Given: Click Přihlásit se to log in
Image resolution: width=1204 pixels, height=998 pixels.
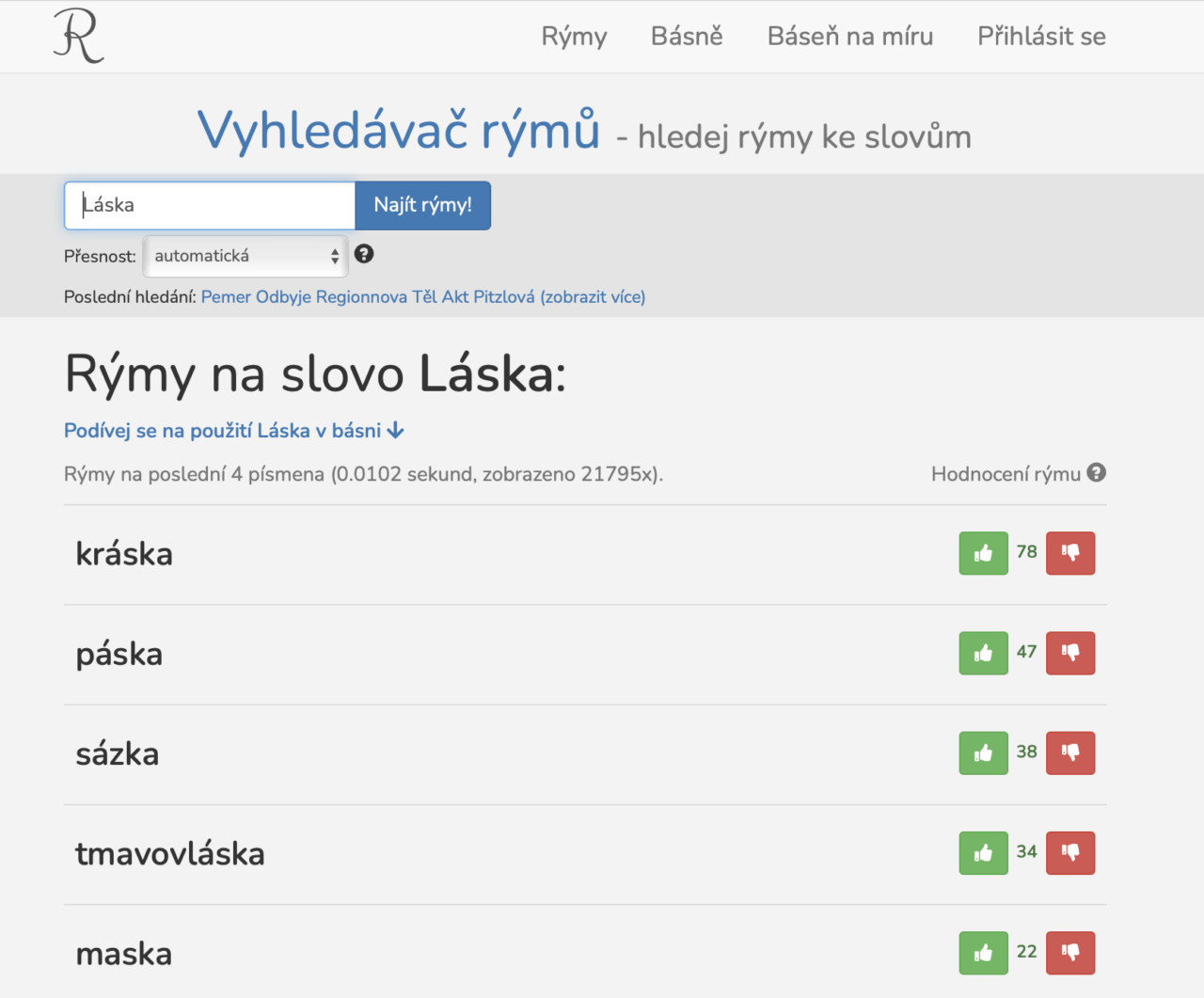Looking at the screenshot, I should (x=1041, y=36).
